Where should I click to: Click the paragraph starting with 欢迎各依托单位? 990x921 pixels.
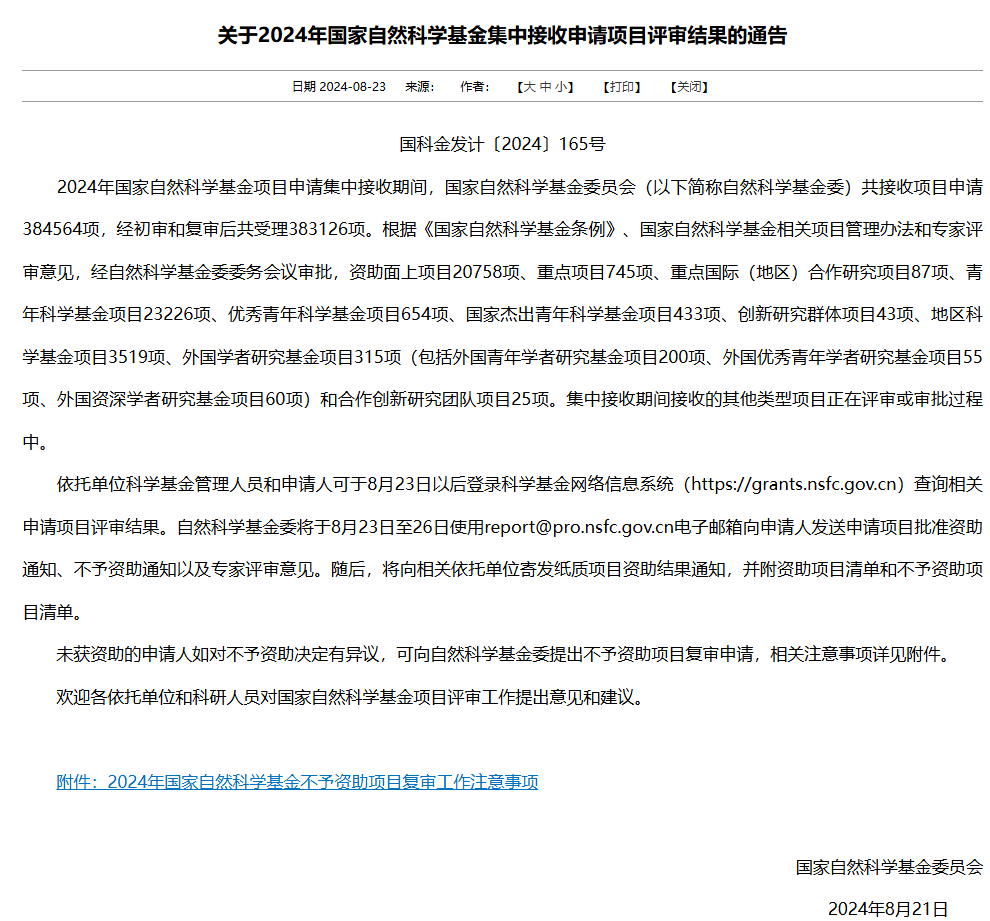pyautogui.click(x=349, y=697)
